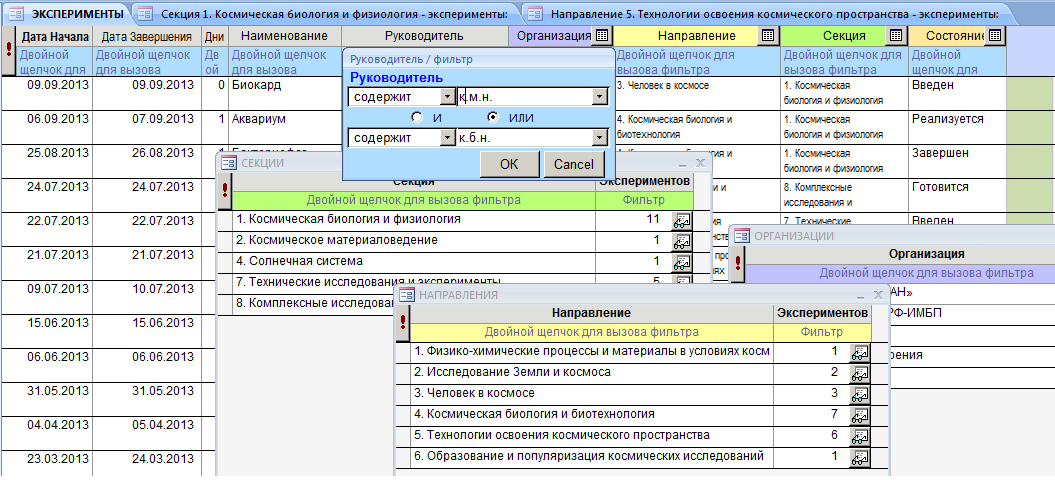The height and width of the screenshot is (480, 1055).
Task: Click filter icon for Космическая биология и физиология section
Action: [x=682, y=220]
